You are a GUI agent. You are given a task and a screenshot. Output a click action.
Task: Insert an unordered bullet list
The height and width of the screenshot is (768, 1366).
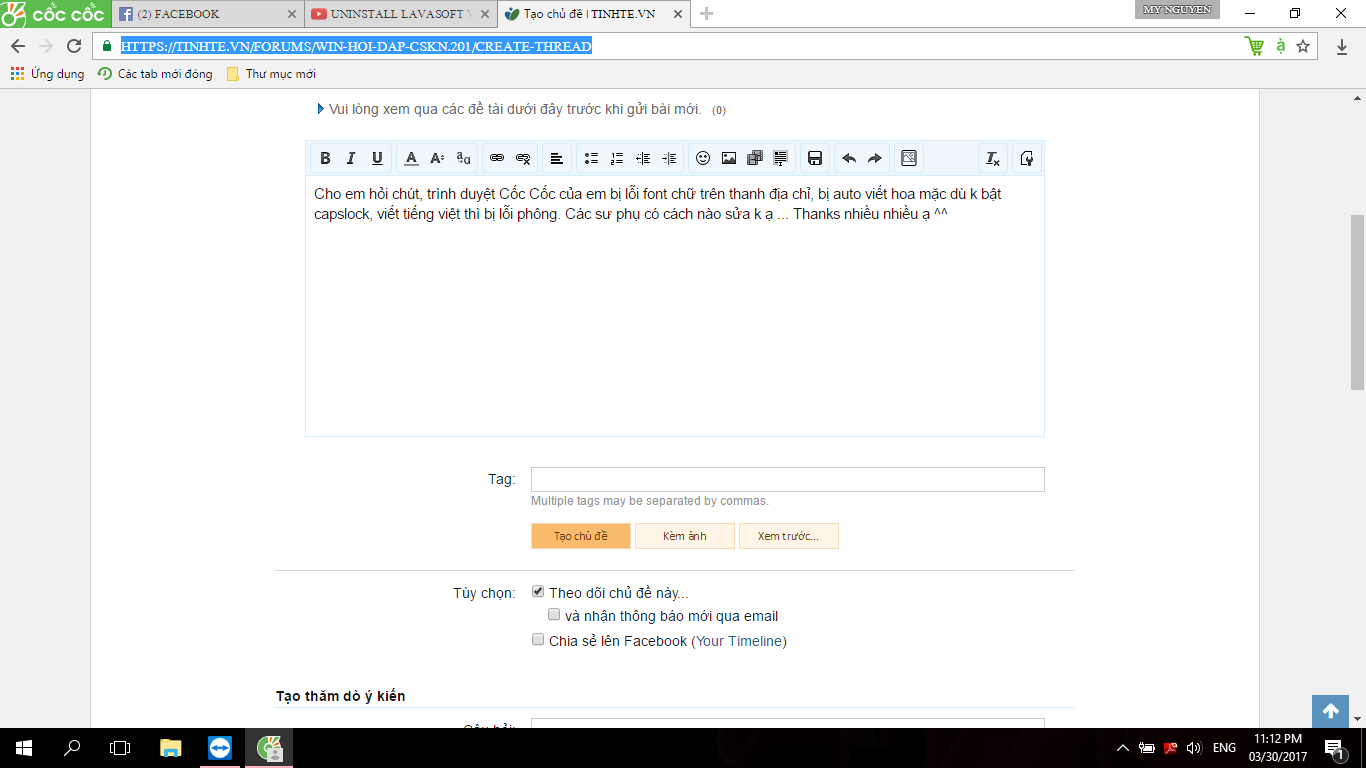[591, 158]
